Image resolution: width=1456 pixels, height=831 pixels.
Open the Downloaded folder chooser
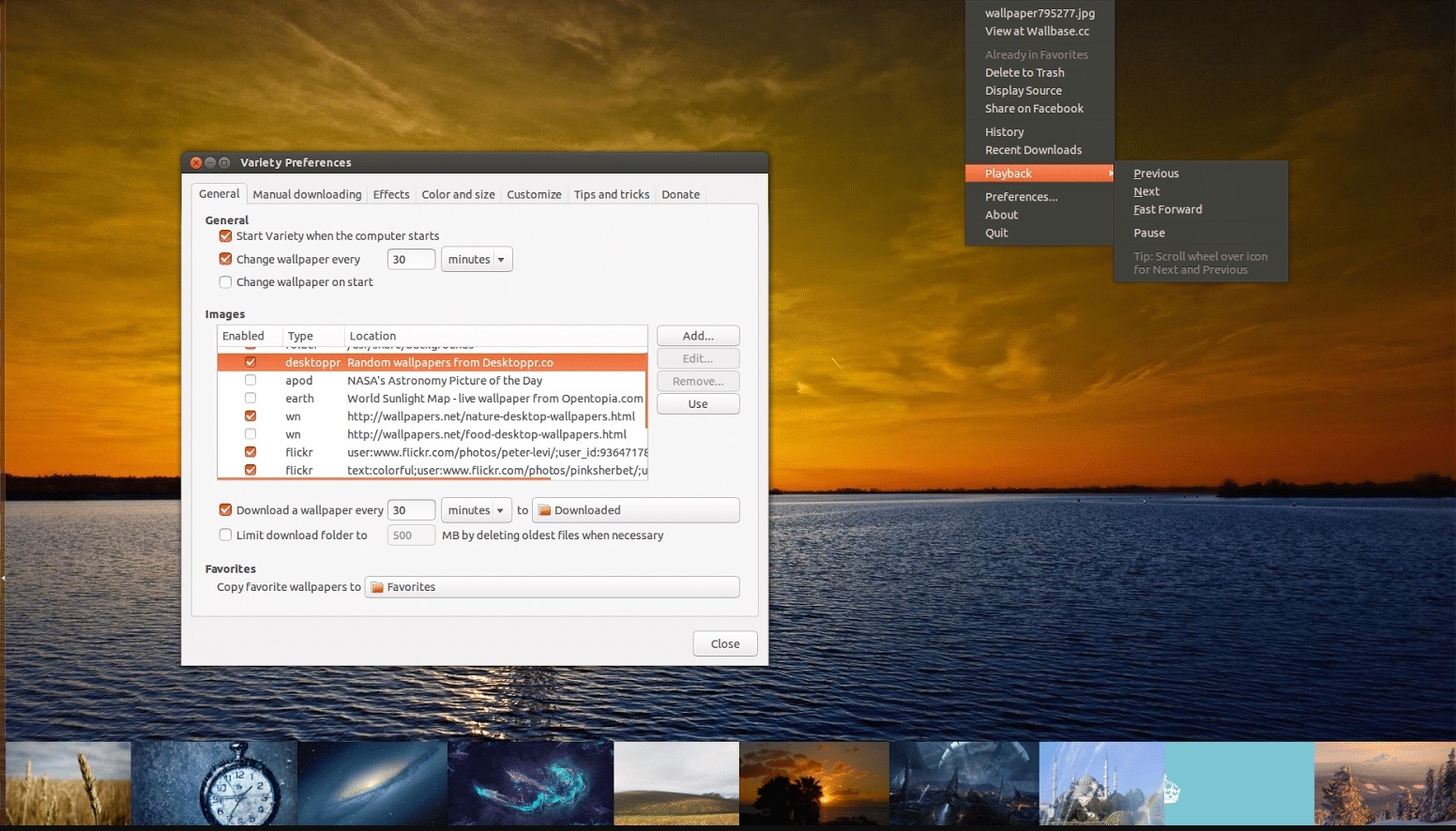point(635,510)
